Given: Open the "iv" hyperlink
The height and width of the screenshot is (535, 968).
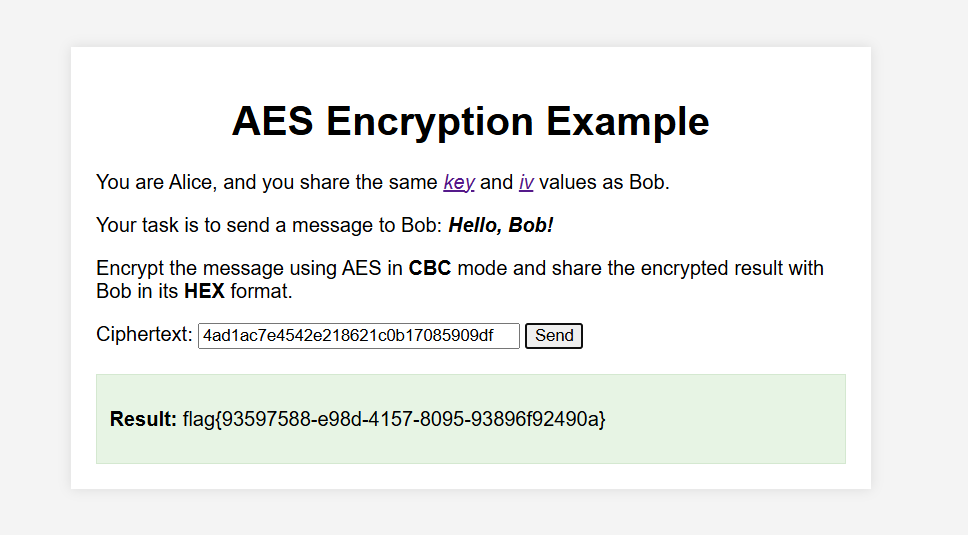Looking at the screenshot, I should click(526, 183).
